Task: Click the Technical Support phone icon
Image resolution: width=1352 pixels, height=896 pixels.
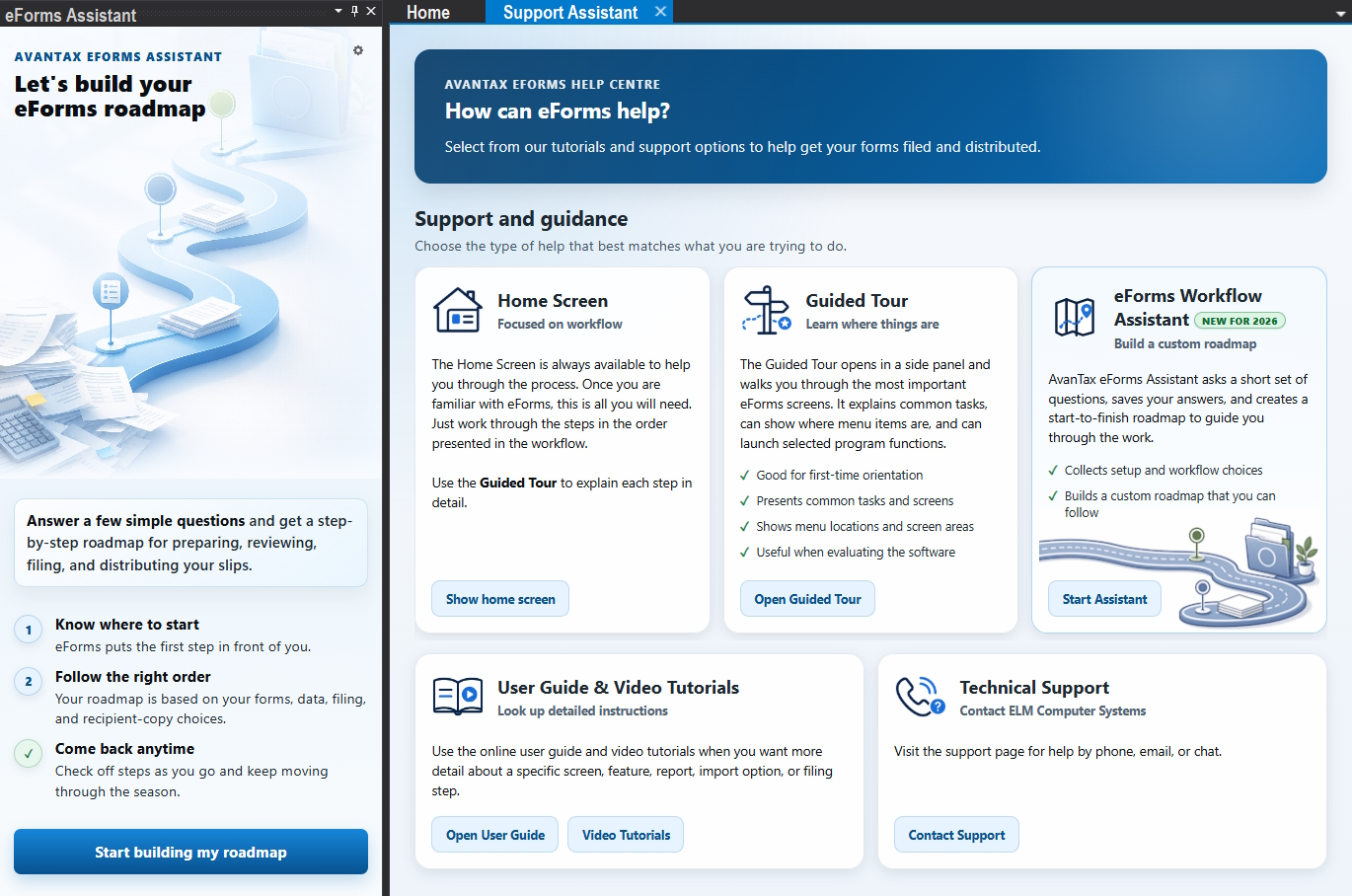Action: tap(920, 696)
